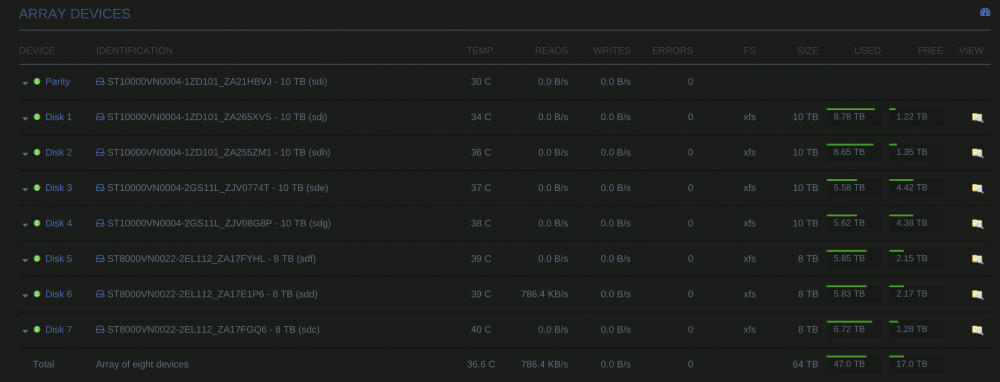The width and height of the screenshot is (1000, 382).
Task: Open the Disk 7 settings link
Action: 59,329
